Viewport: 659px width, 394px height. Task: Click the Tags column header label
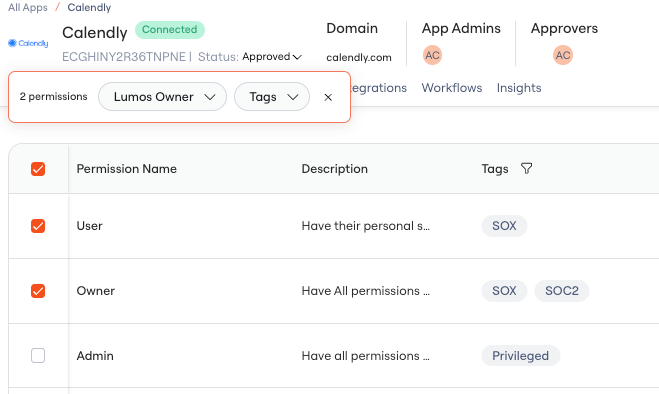point(495,169)
